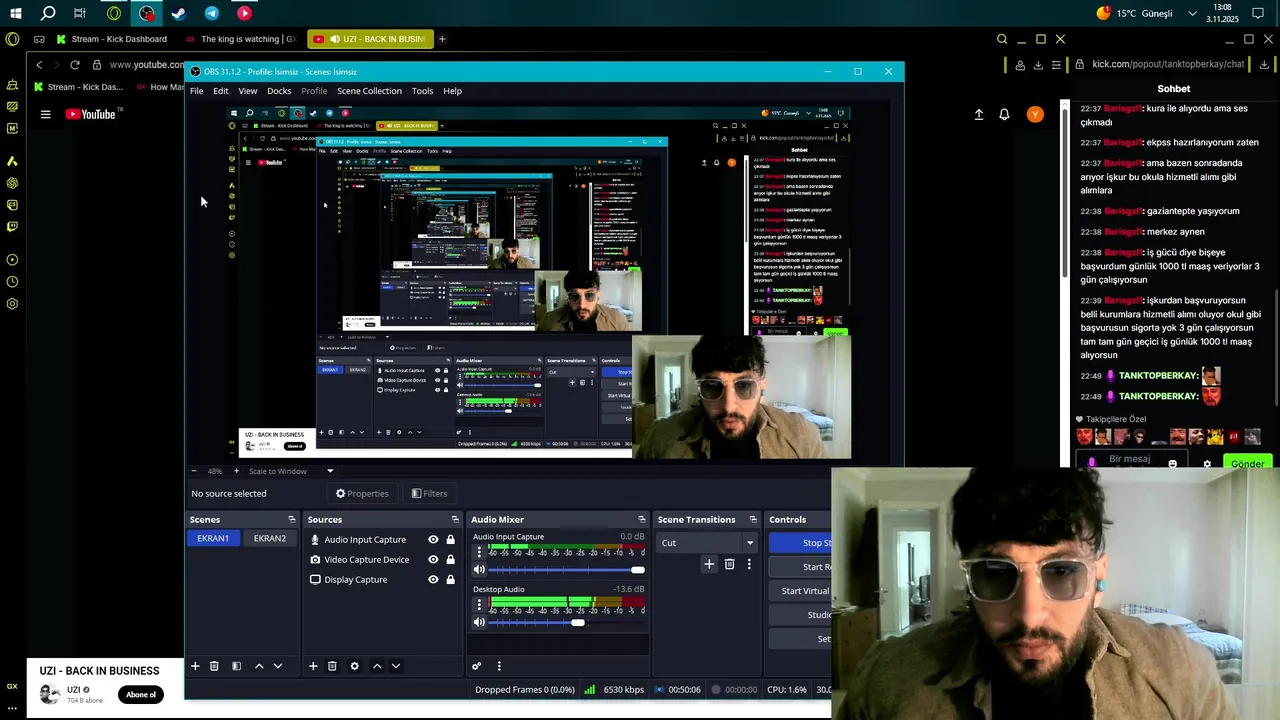Open Desktop Audio three-dot options
The image size is (1280, 720).
(479, 604)
